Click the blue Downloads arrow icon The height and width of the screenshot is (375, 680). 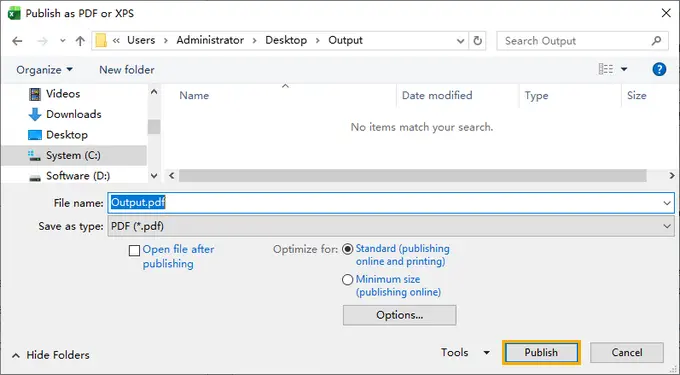pyautogui.click(x=35, y=114)
